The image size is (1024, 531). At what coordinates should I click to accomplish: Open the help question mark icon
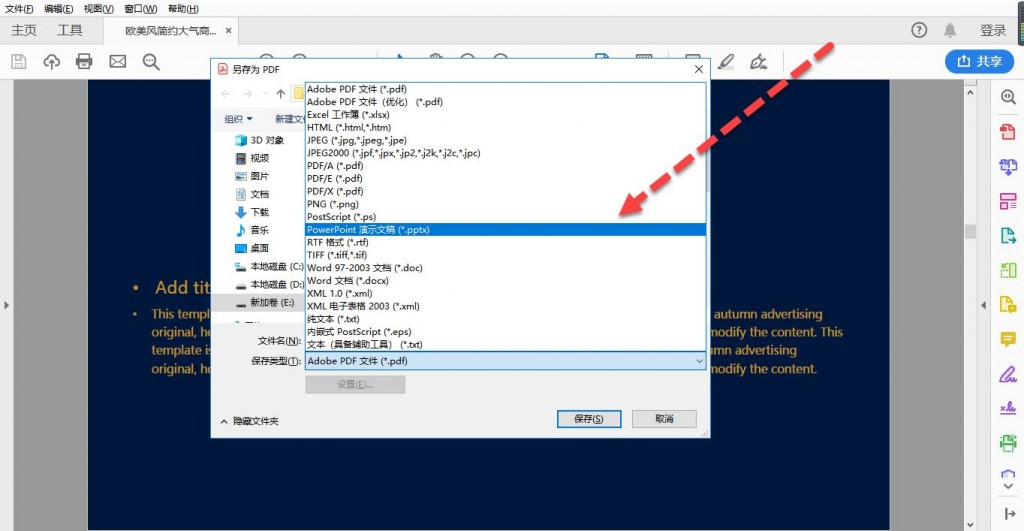pos(919,30)
